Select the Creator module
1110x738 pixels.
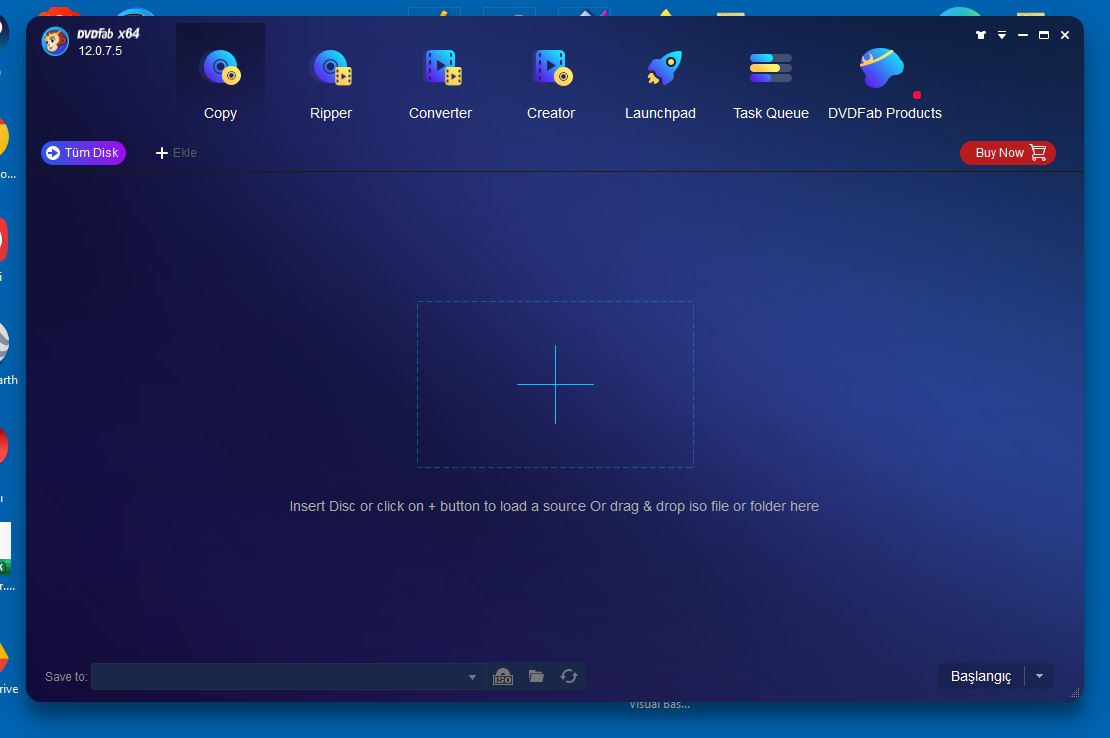pos(551,83)
